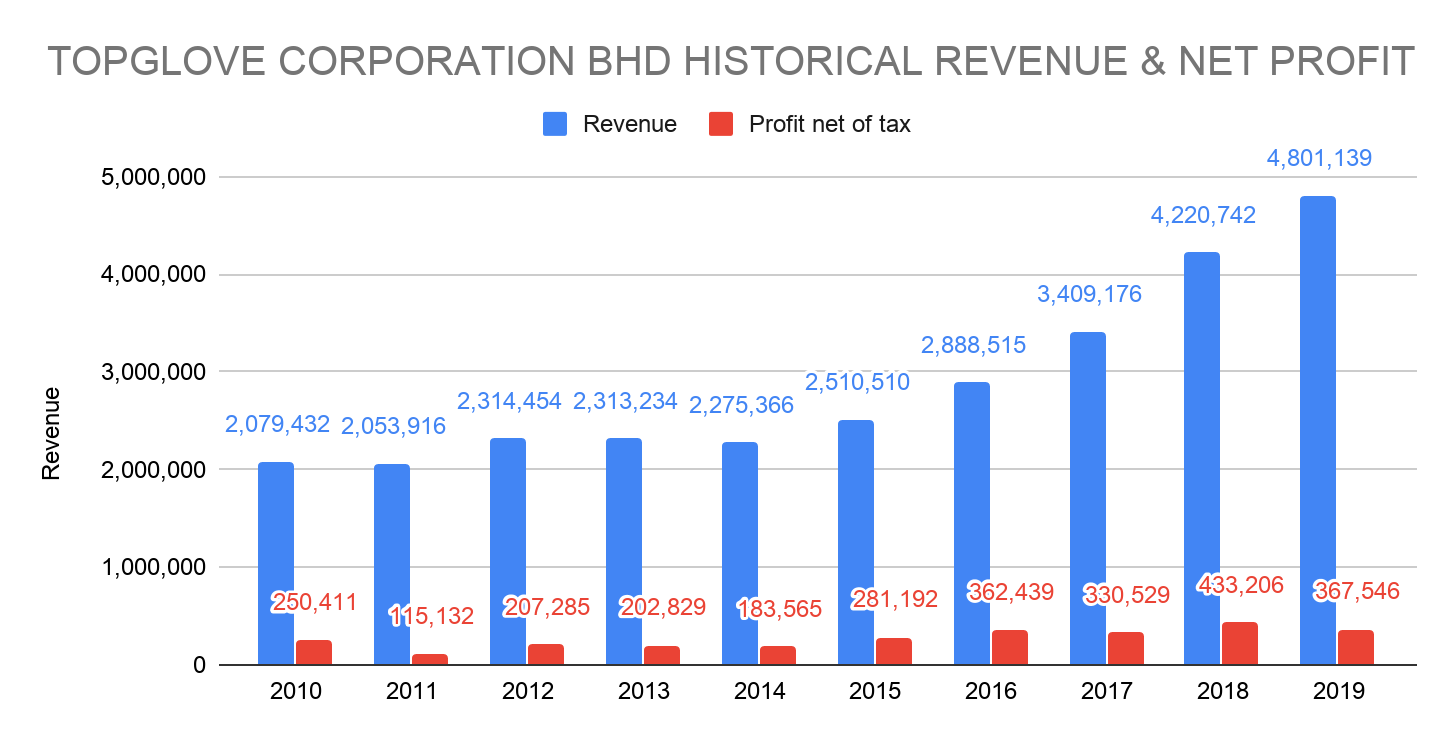This screenshot has width=1454, height=742.
Task: Click the 2016 year label
Action: (x=991, y=692)
